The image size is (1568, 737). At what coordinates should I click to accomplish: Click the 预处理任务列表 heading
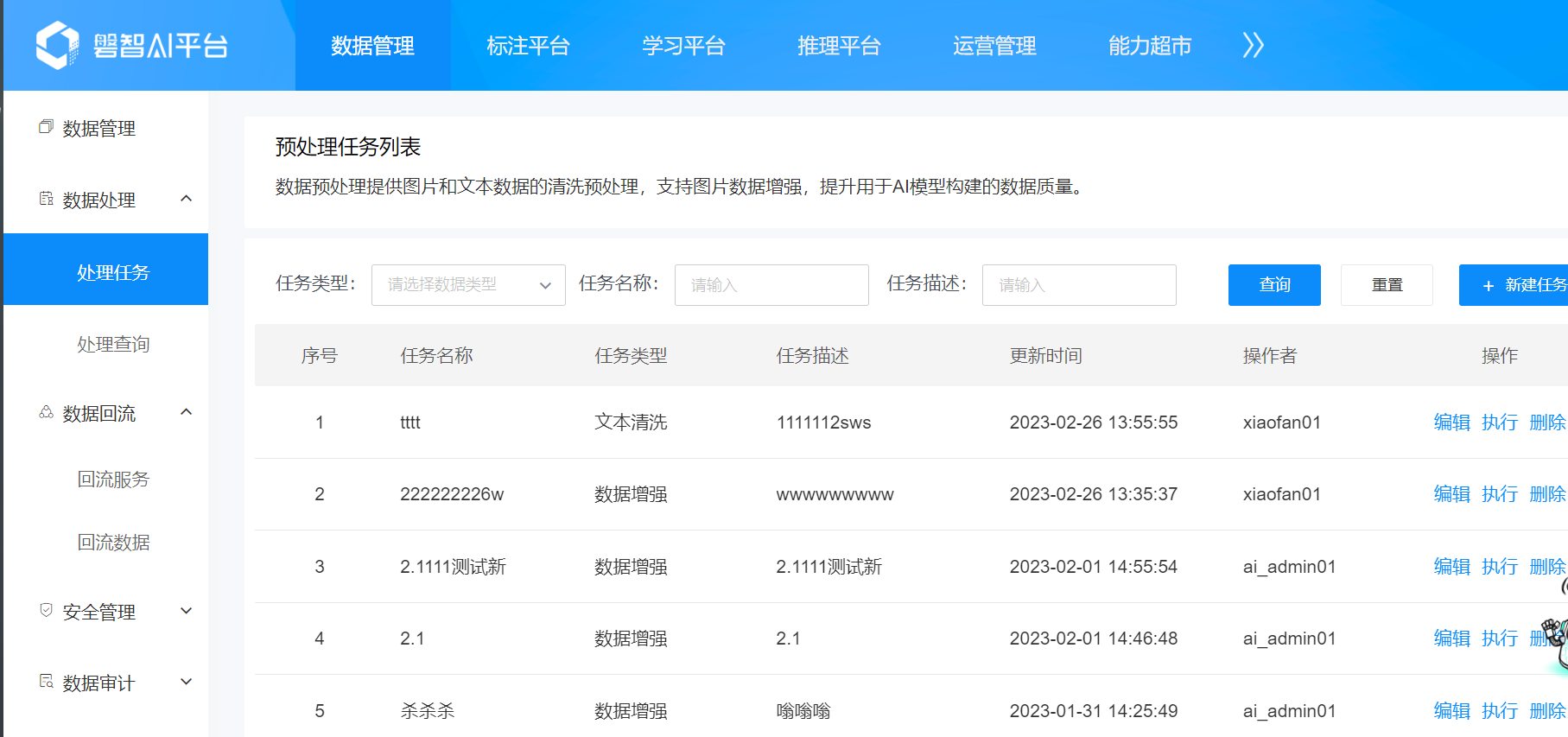[348, 147]
